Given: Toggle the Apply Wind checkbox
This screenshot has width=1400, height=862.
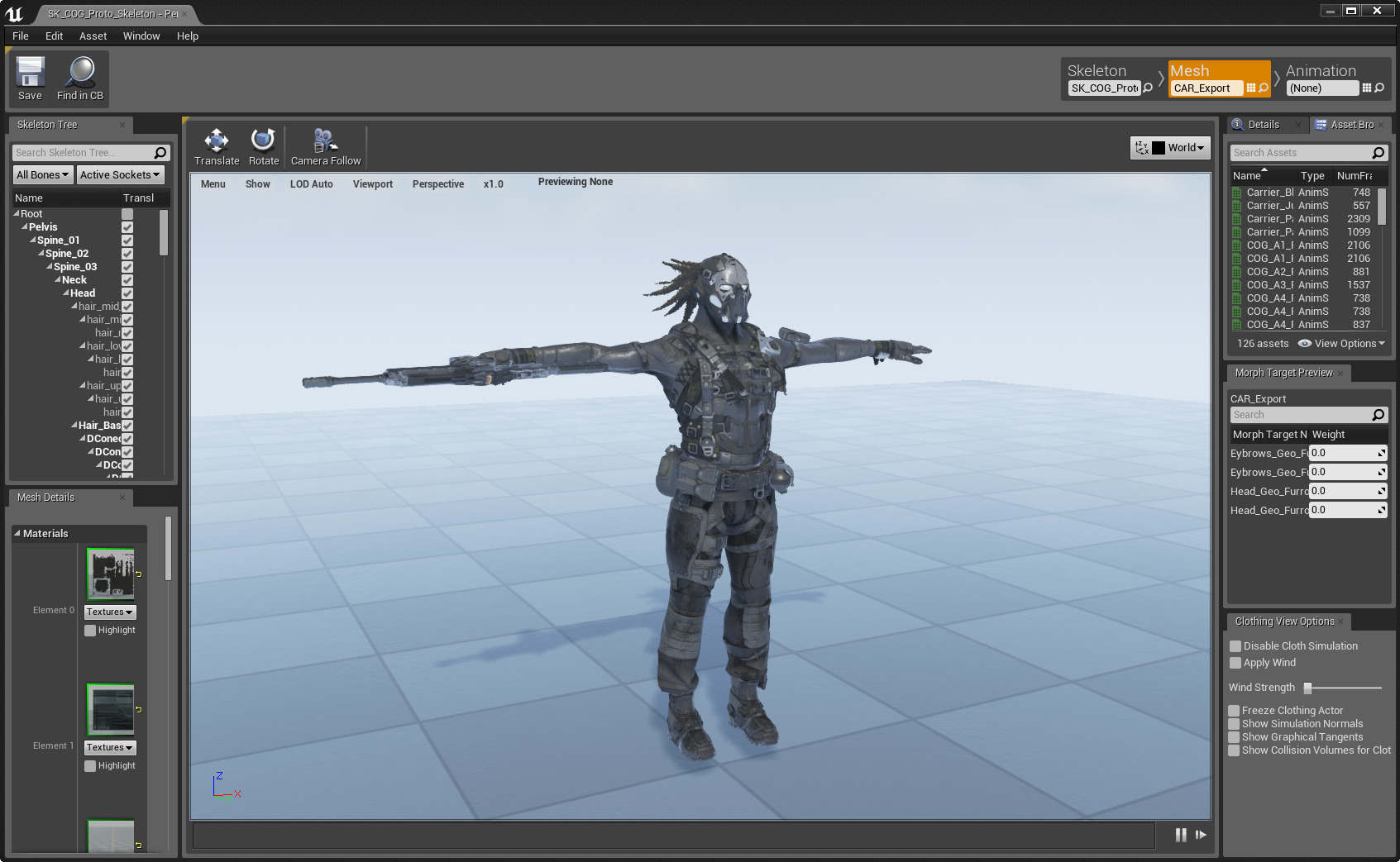Looking at the screenshot, I should pyautogui.click(x=1235, y=663).
